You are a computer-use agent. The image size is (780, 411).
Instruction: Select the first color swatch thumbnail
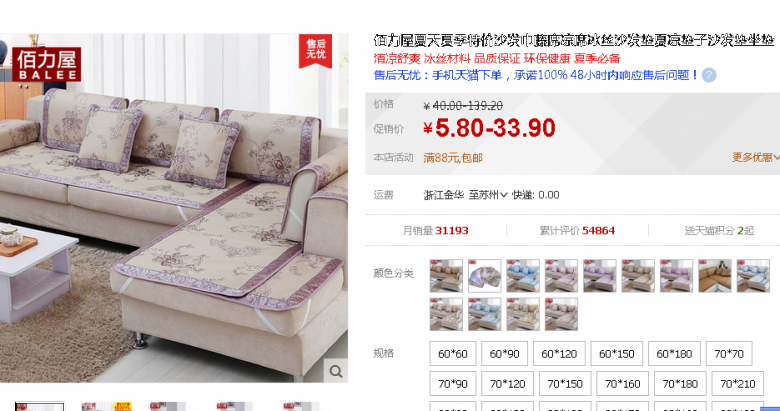[446, 276]
